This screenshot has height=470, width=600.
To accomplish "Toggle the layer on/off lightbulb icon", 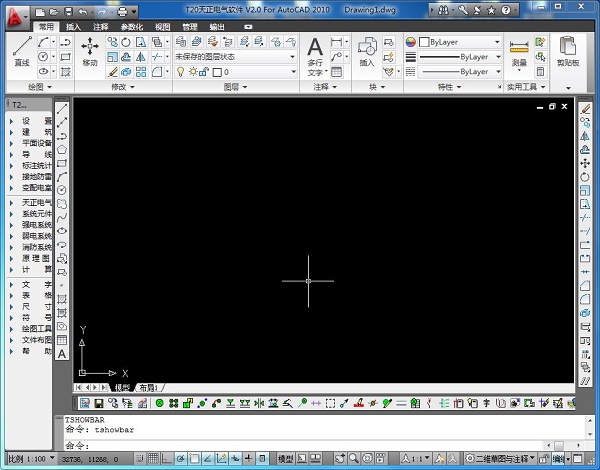I will click(x=181, y=72).
